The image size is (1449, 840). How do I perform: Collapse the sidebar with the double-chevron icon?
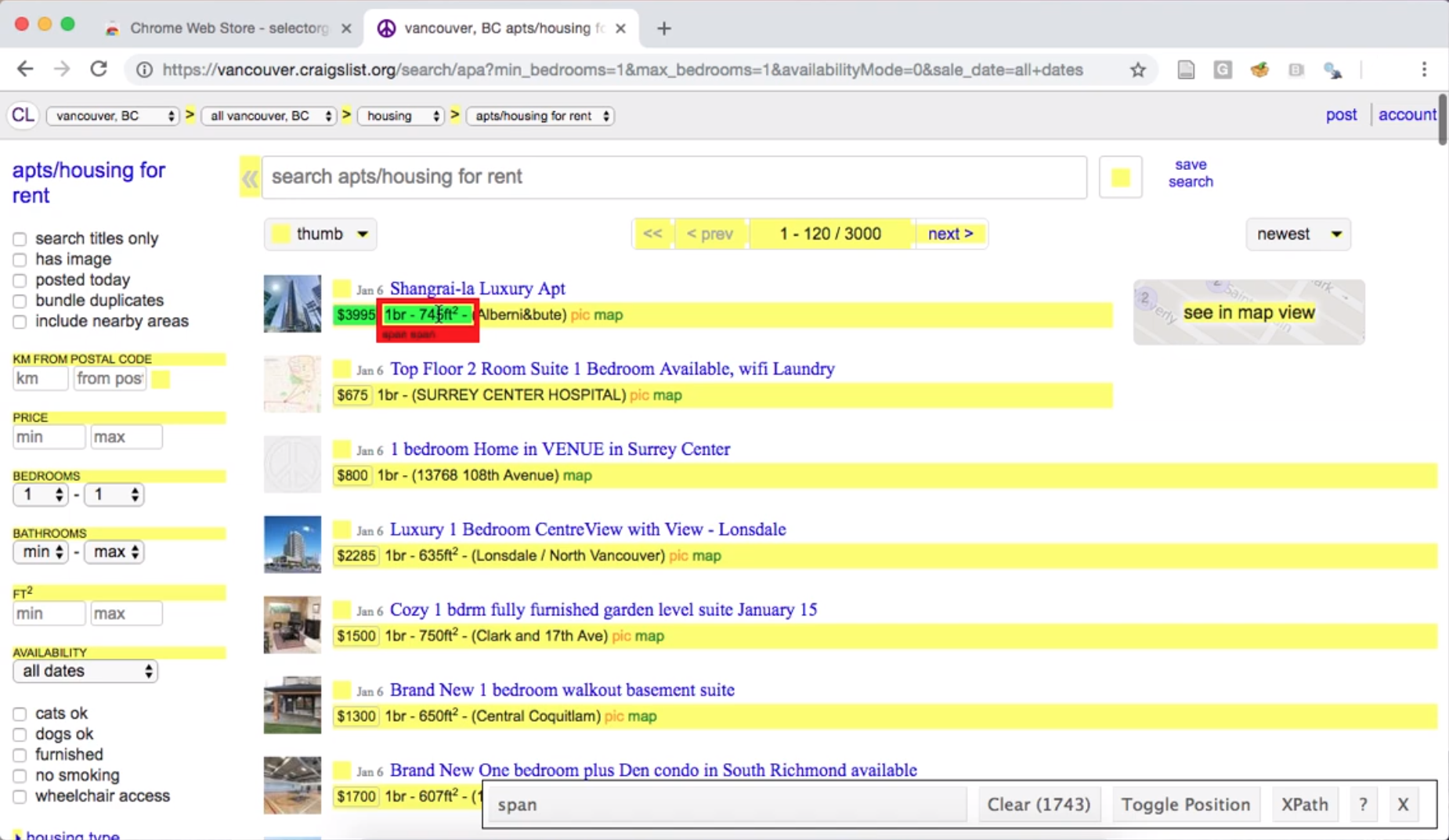(x=250, y=178)
